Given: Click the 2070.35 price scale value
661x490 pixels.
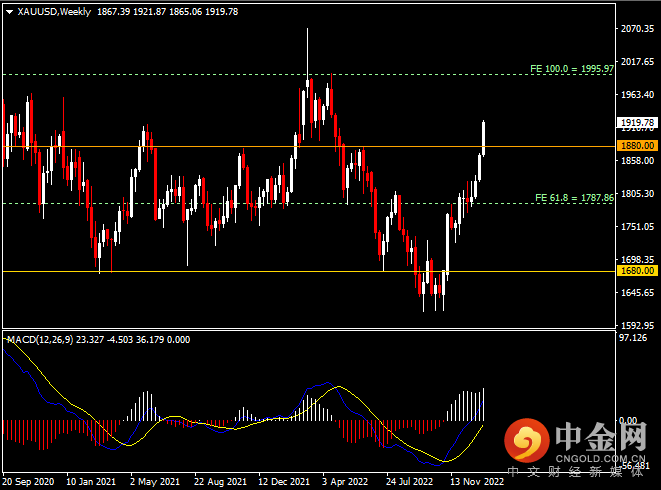Looking at the screenshot, I should (x=637, y=29).
